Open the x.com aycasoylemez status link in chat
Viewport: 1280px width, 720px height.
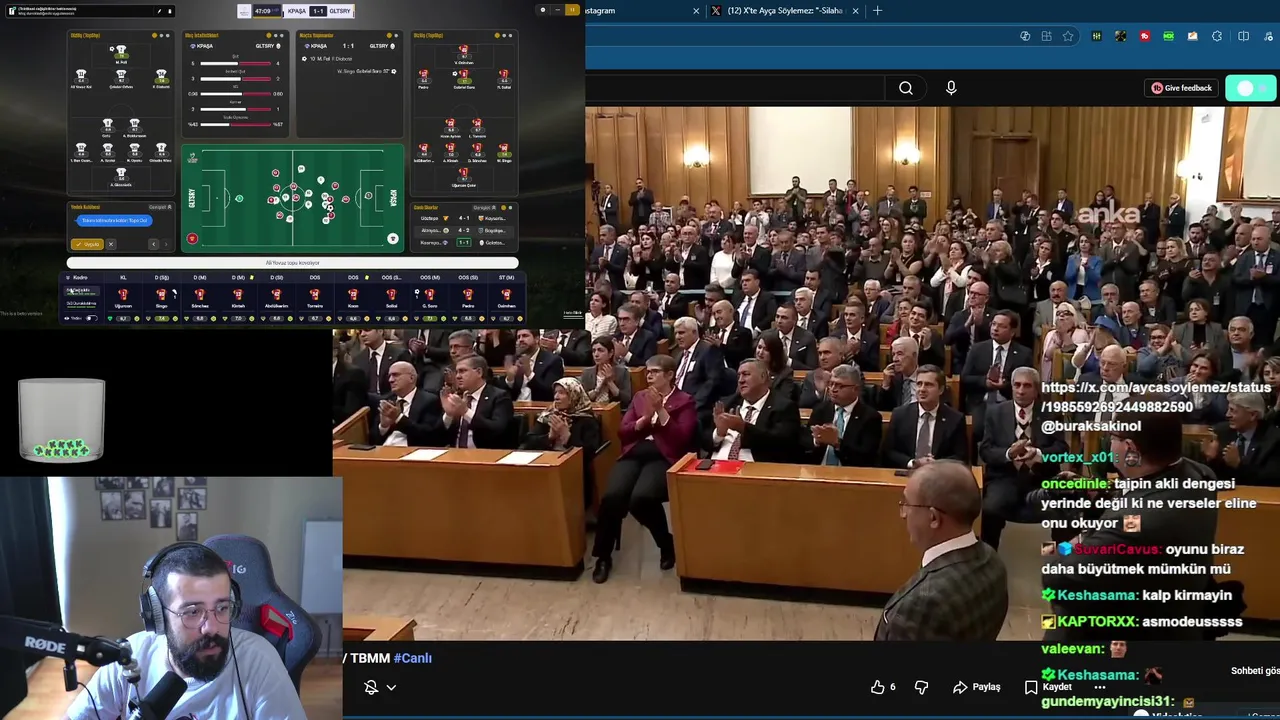[1155, 397]
